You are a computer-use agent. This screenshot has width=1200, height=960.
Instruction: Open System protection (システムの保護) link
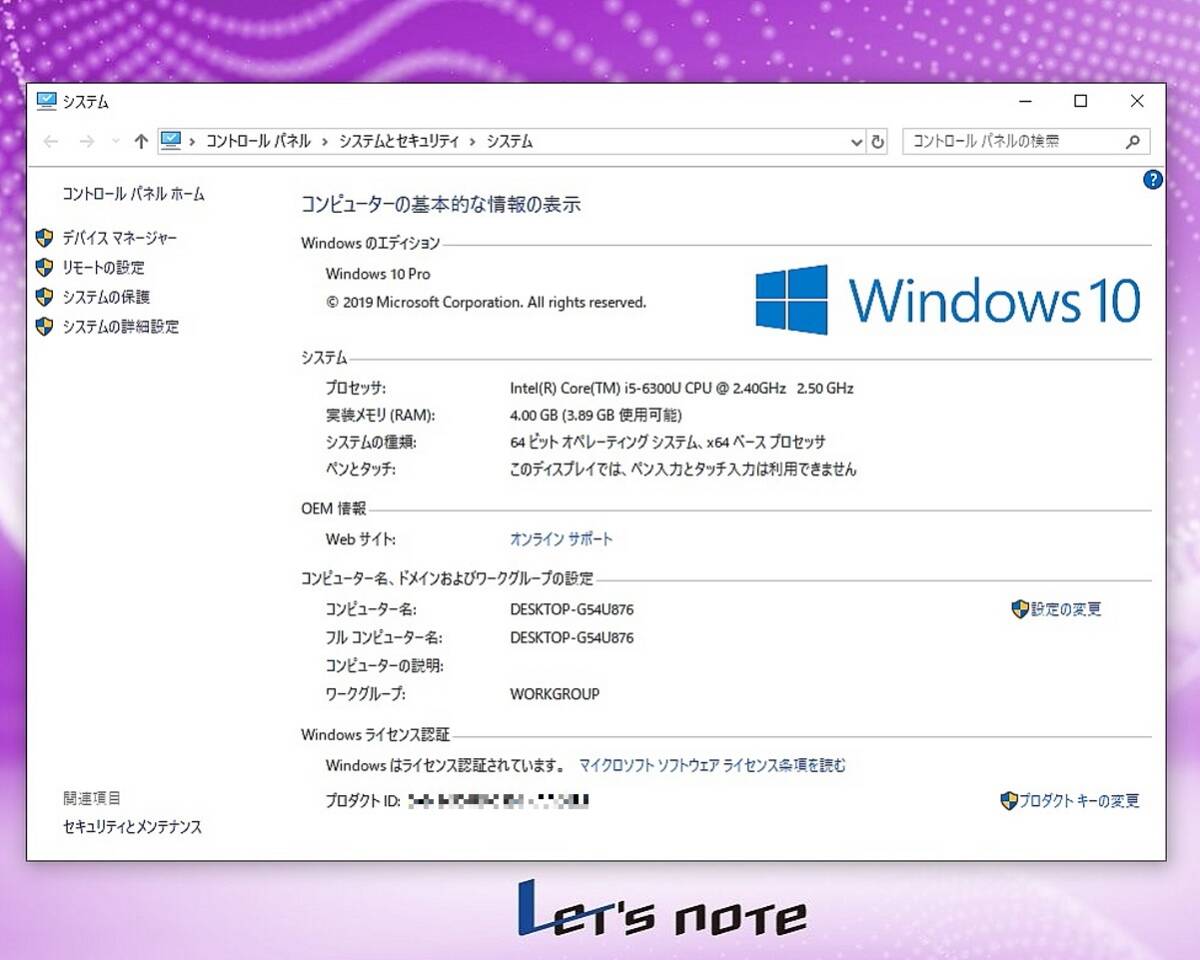[106, 297]
